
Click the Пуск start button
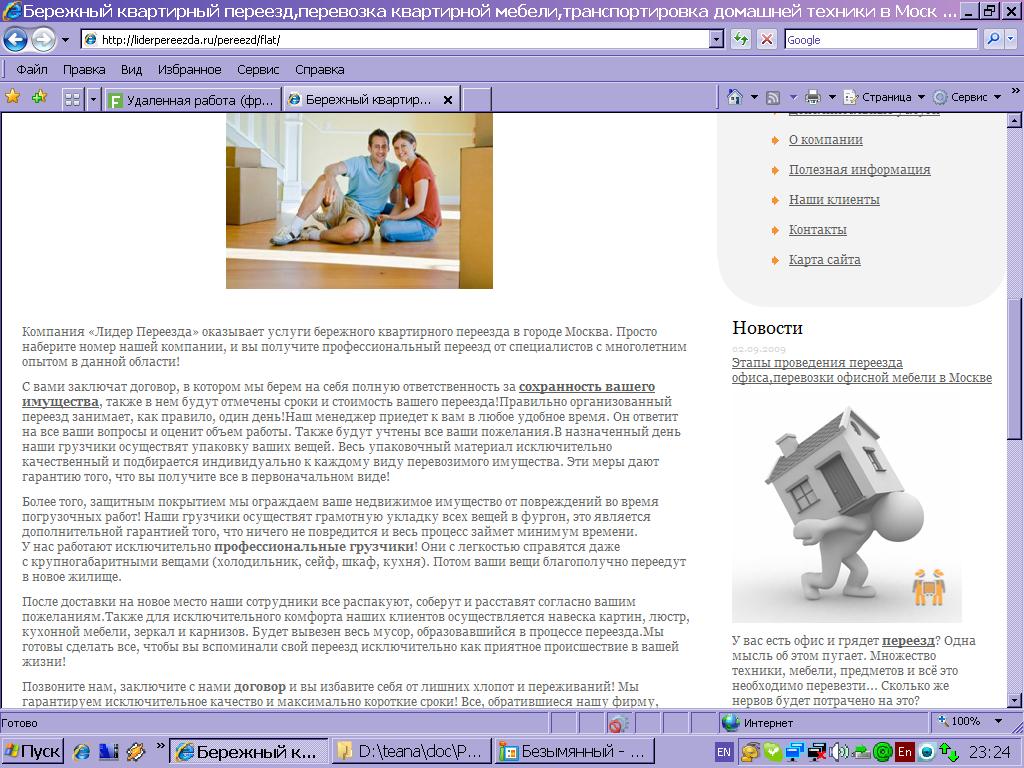coord(32,751)
